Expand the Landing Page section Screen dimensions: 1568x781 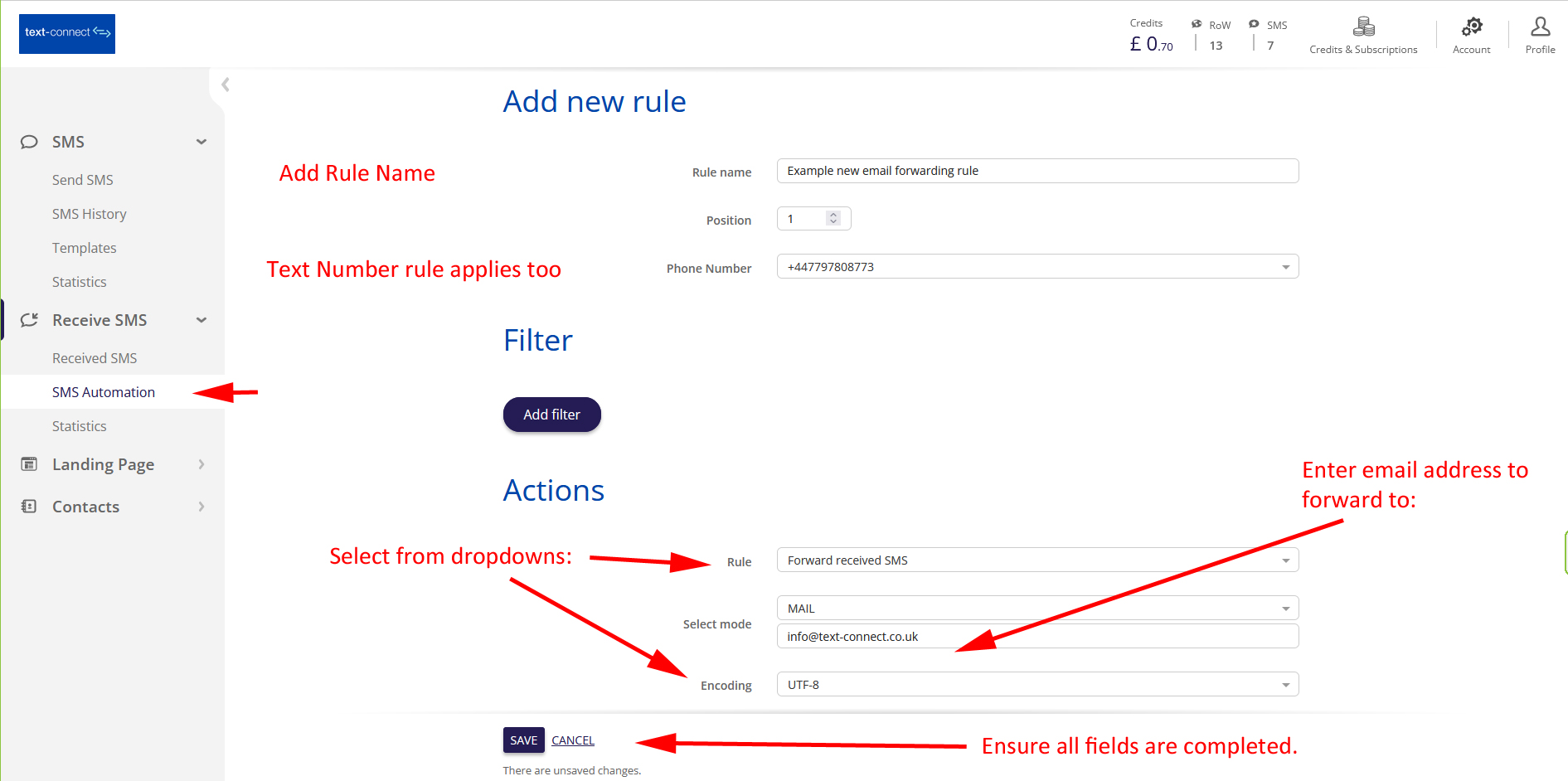[x=201, y=463]
